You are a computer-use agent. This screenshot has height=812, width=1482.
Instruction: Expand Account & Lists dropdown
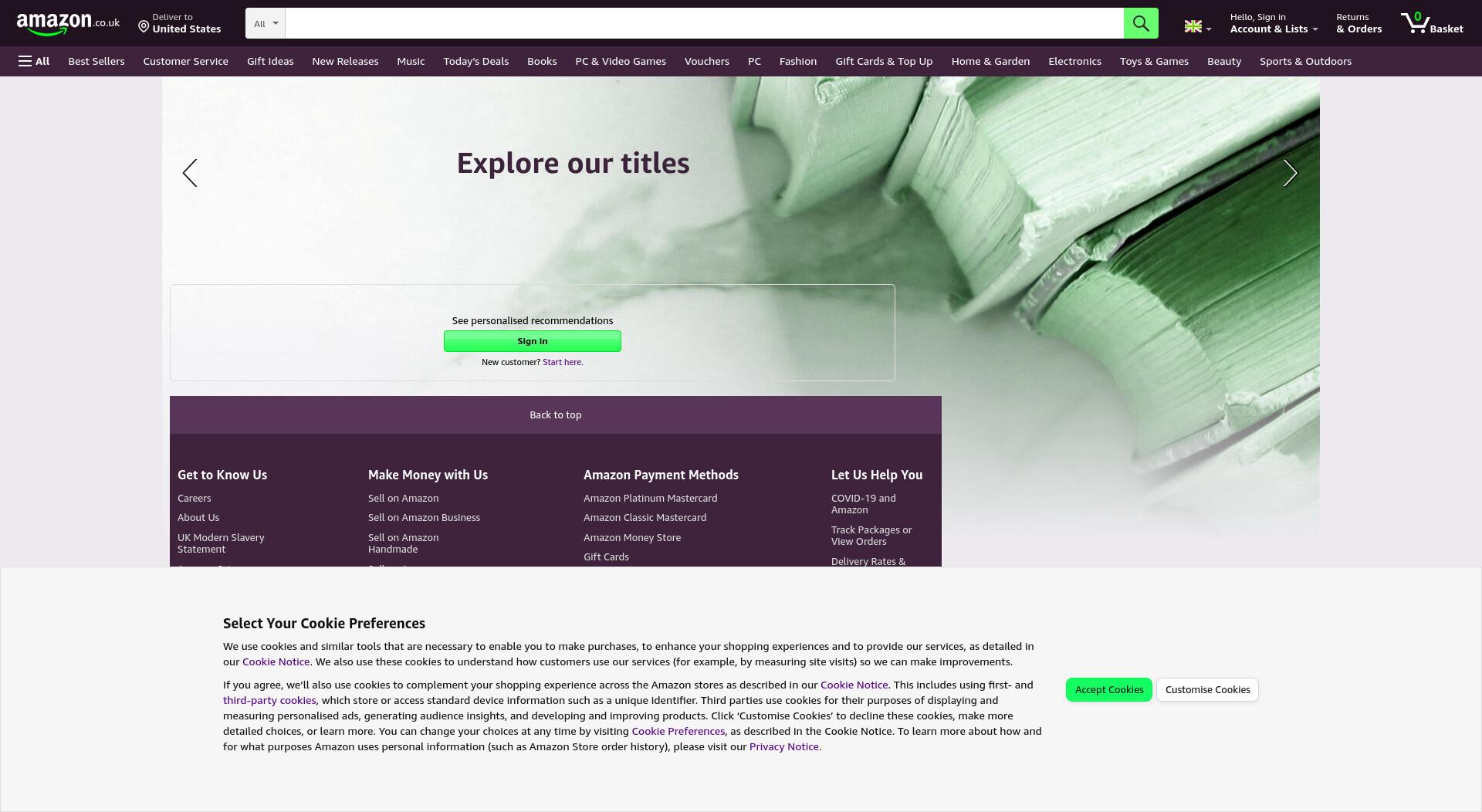[1274, 23]
